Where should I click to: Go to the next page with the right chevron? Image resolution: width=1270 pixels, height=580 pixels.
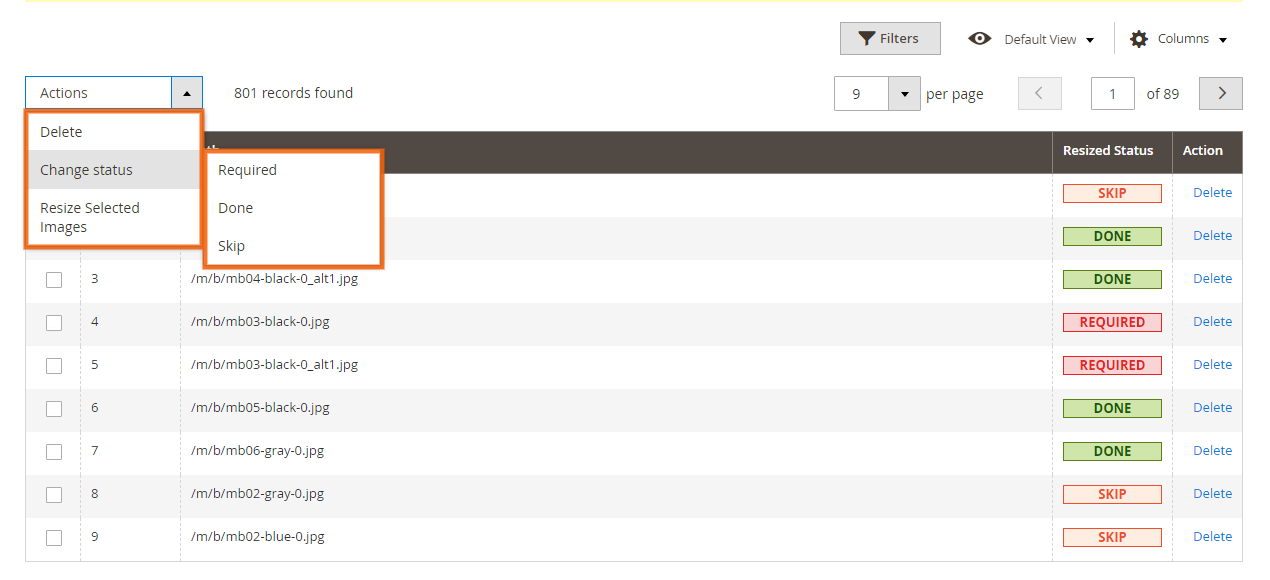[x=1220, y=93]
